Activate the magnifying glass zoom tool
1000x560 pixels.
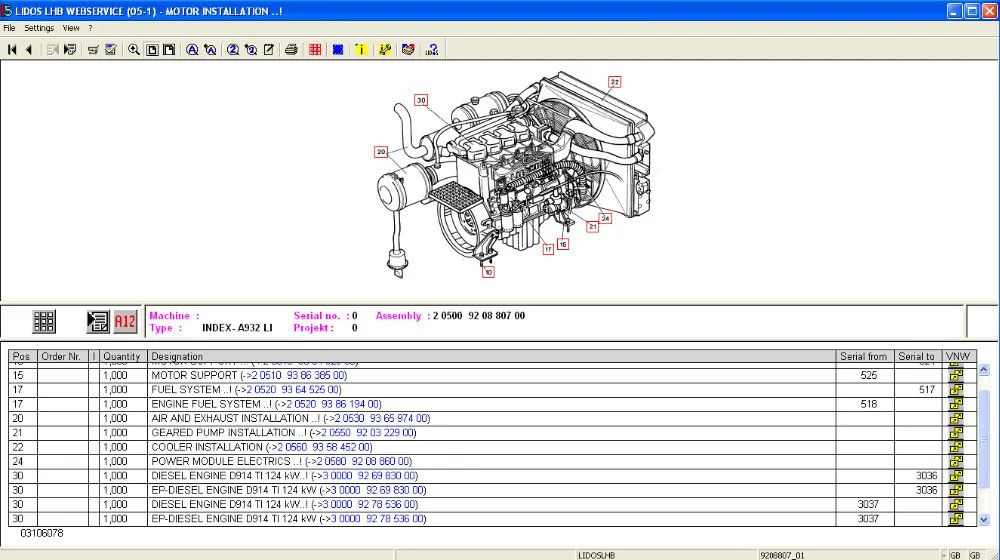(133, 50)
